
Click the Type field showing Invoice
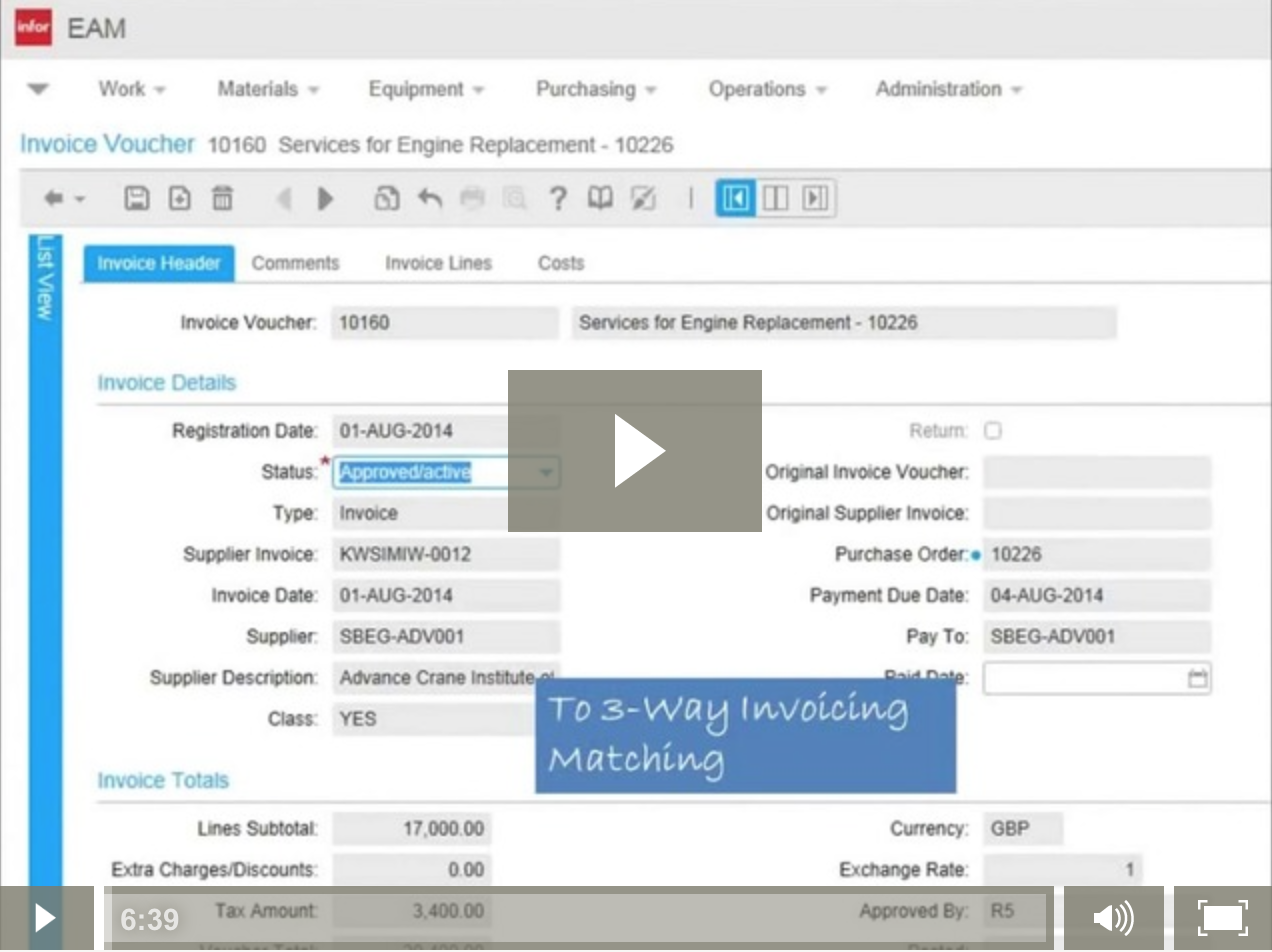click(x=446, y=513)
